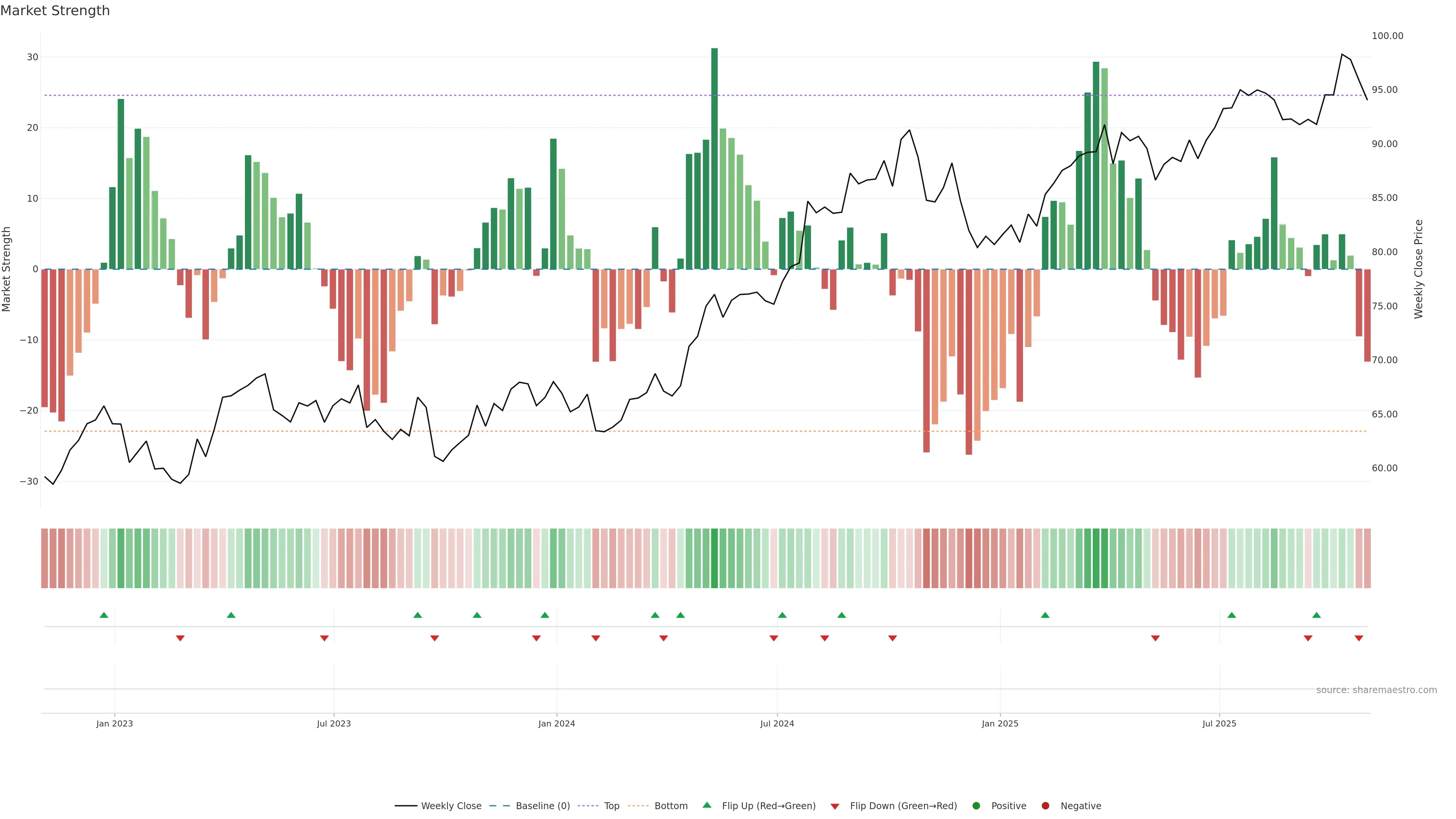Click the first green flip-up triangle marker

tap(104, 615)
